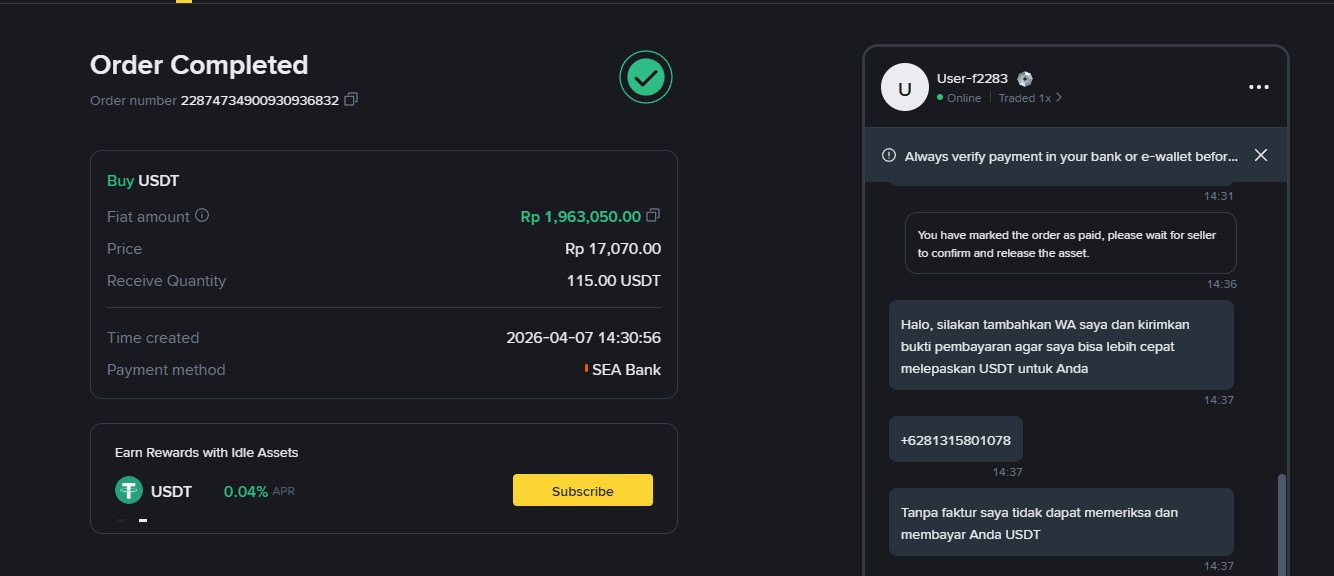Click the USDT Tether coin icon
1334x576 pixels.
[x=129, y=491]
